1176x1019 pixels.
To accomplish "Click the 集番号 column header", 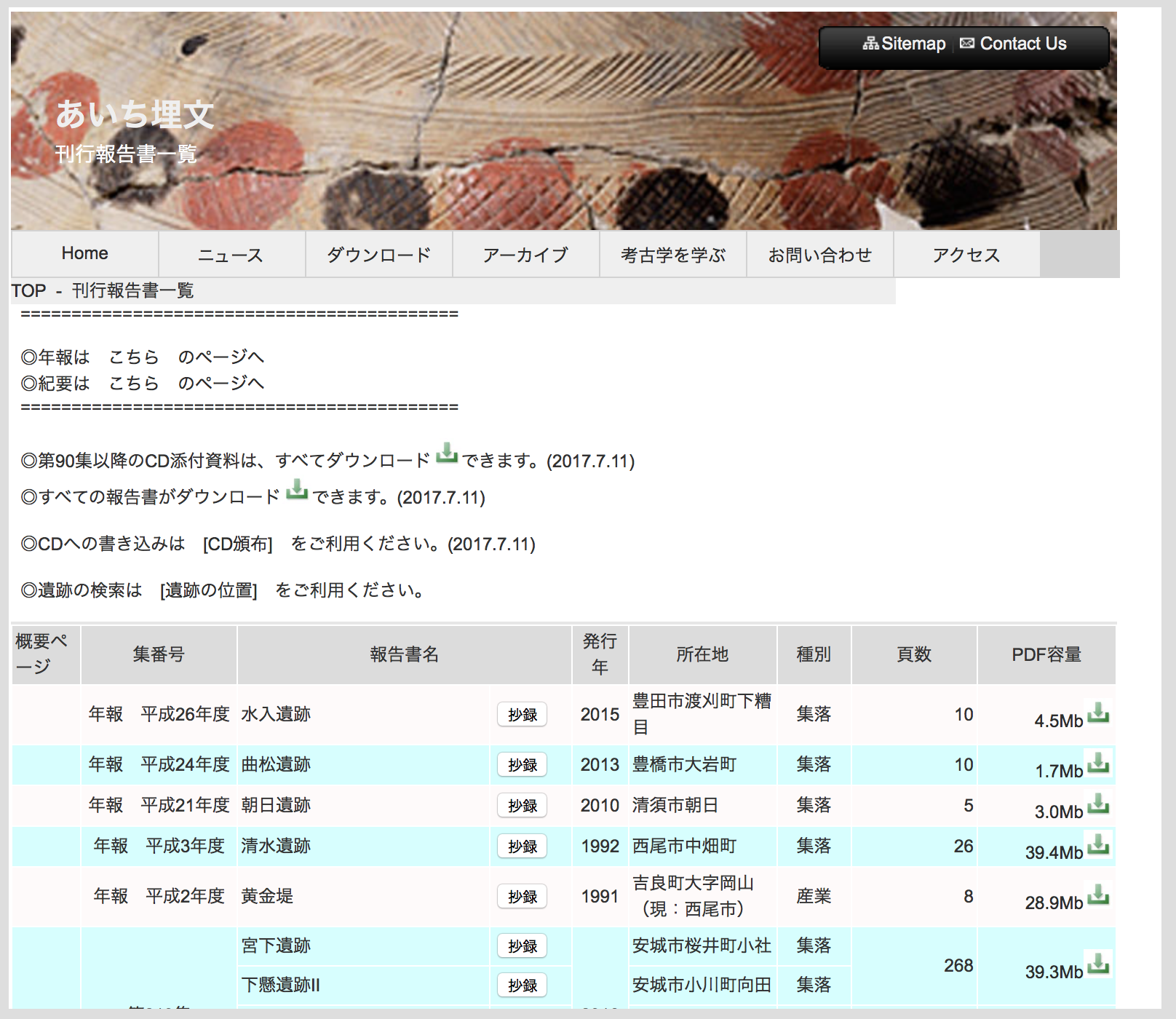I will click(159, 654).
